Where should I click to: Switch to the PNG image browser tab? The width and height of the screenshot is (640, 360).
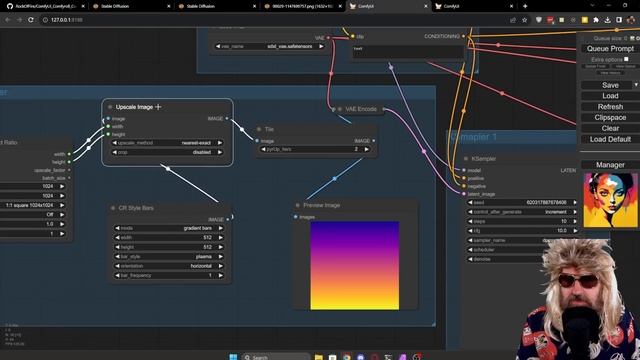pyautogui.click(x=302, y=6)
